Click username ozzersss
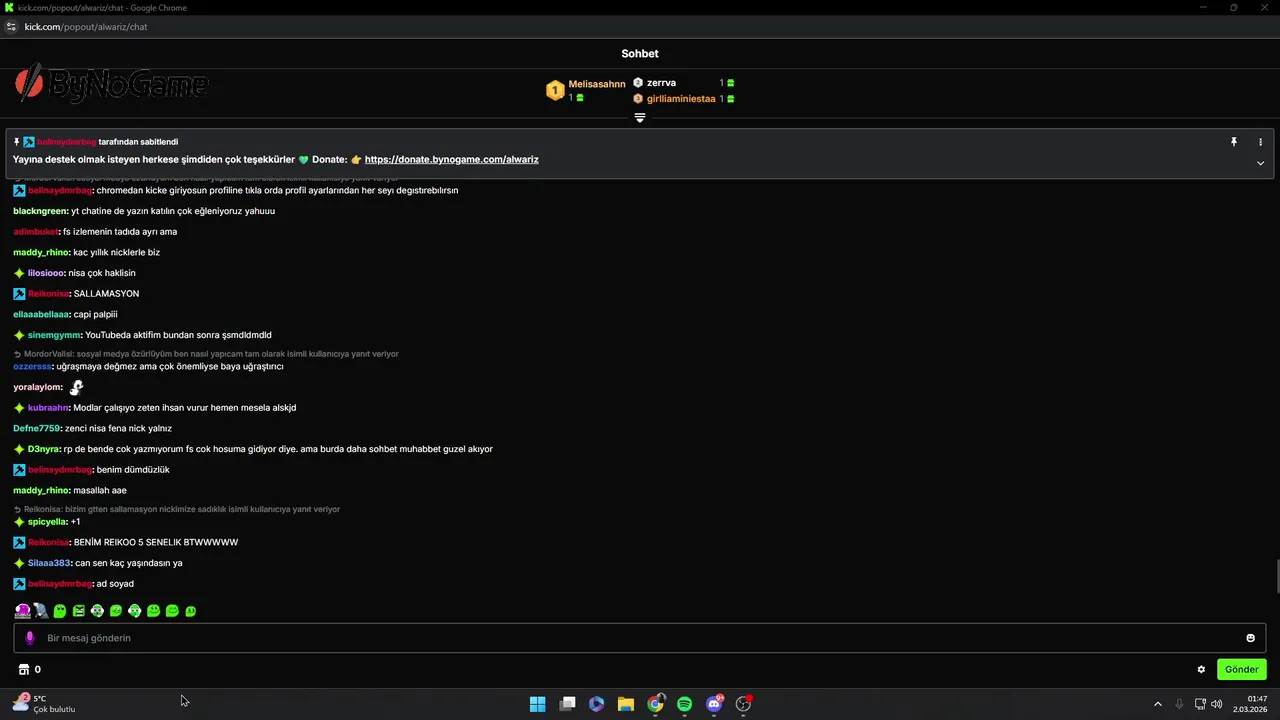The height and width of the screenshot is (720, 1280). (32, 367)
